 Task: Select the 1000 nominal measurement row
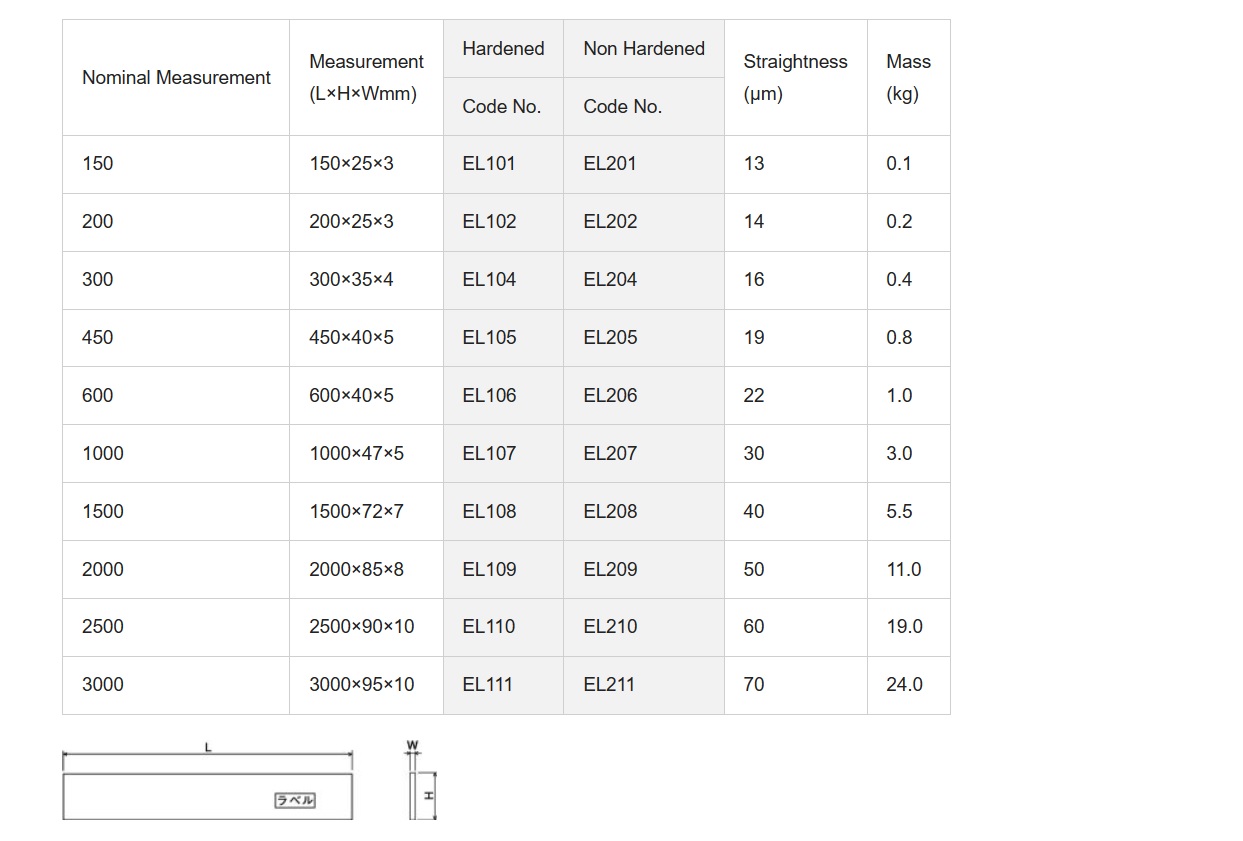tap(103, 454)
